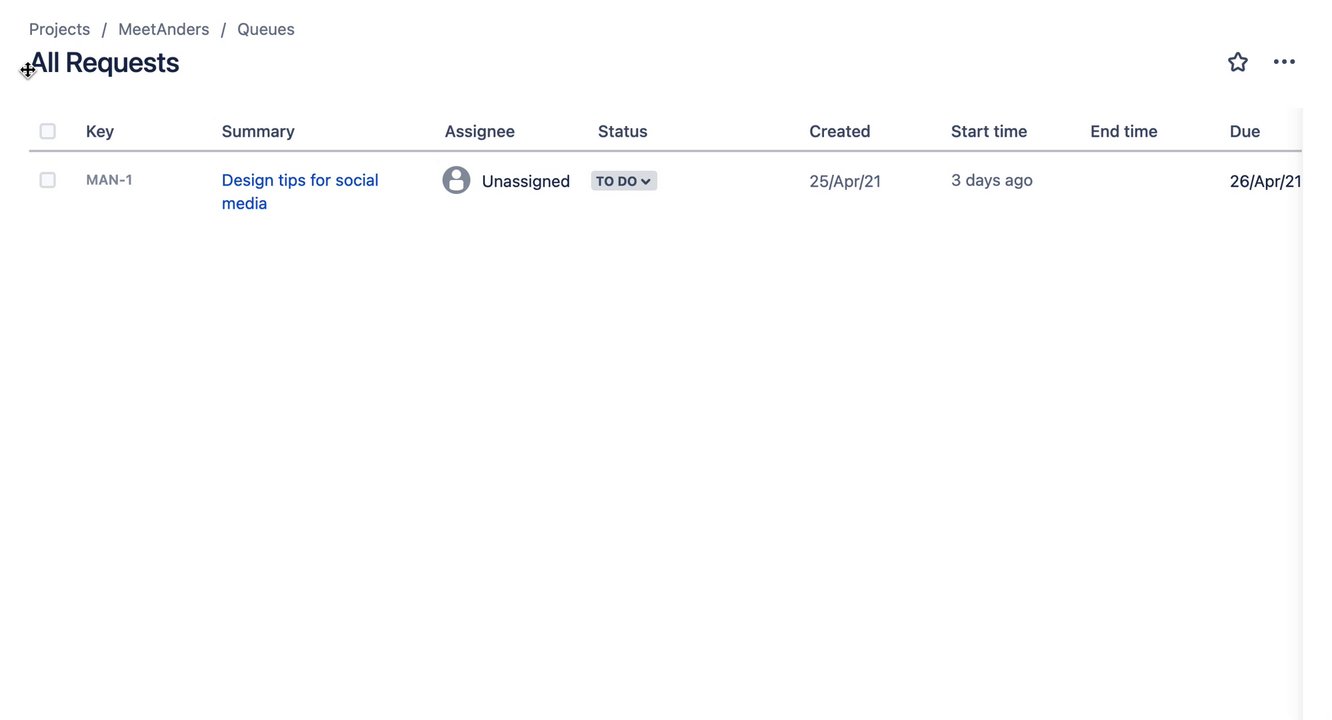1332x720 pixels.
Task: Navigate to Queues breadcrumb
Action: 266,29
